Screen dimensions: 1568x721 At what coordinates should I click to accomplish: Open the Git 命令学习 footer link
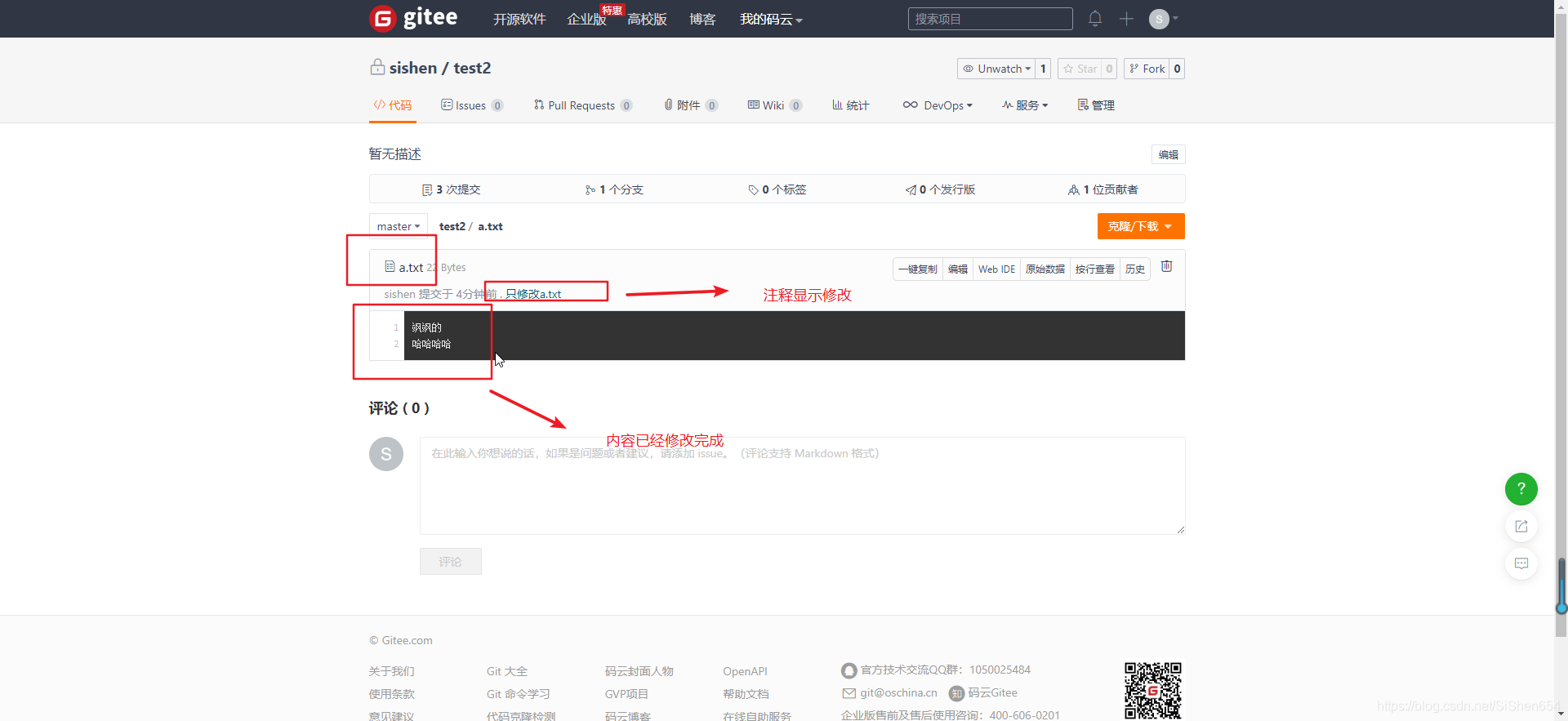point(518,694)
